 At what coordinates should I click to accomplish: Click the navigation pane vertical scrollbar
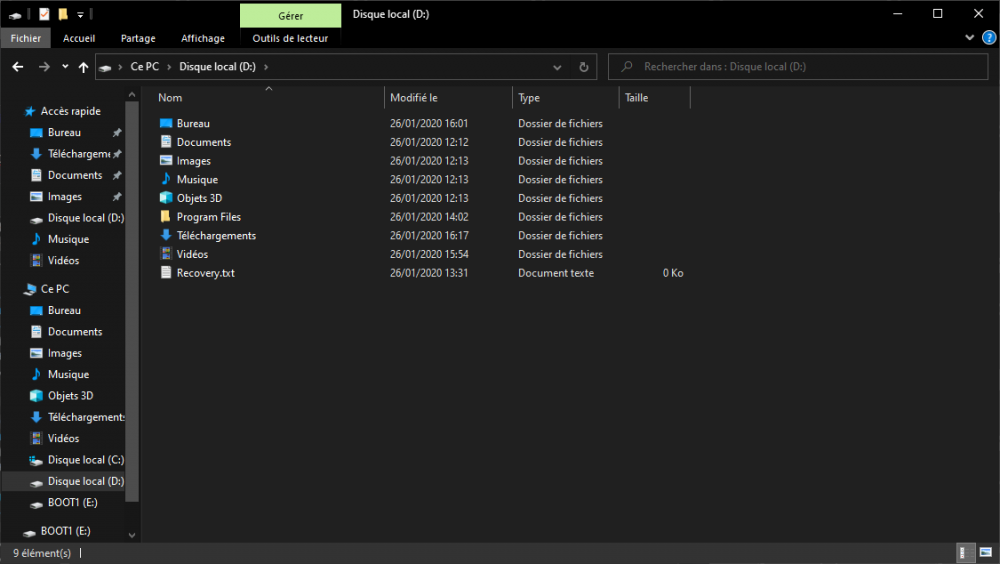(x=132, y=300)
